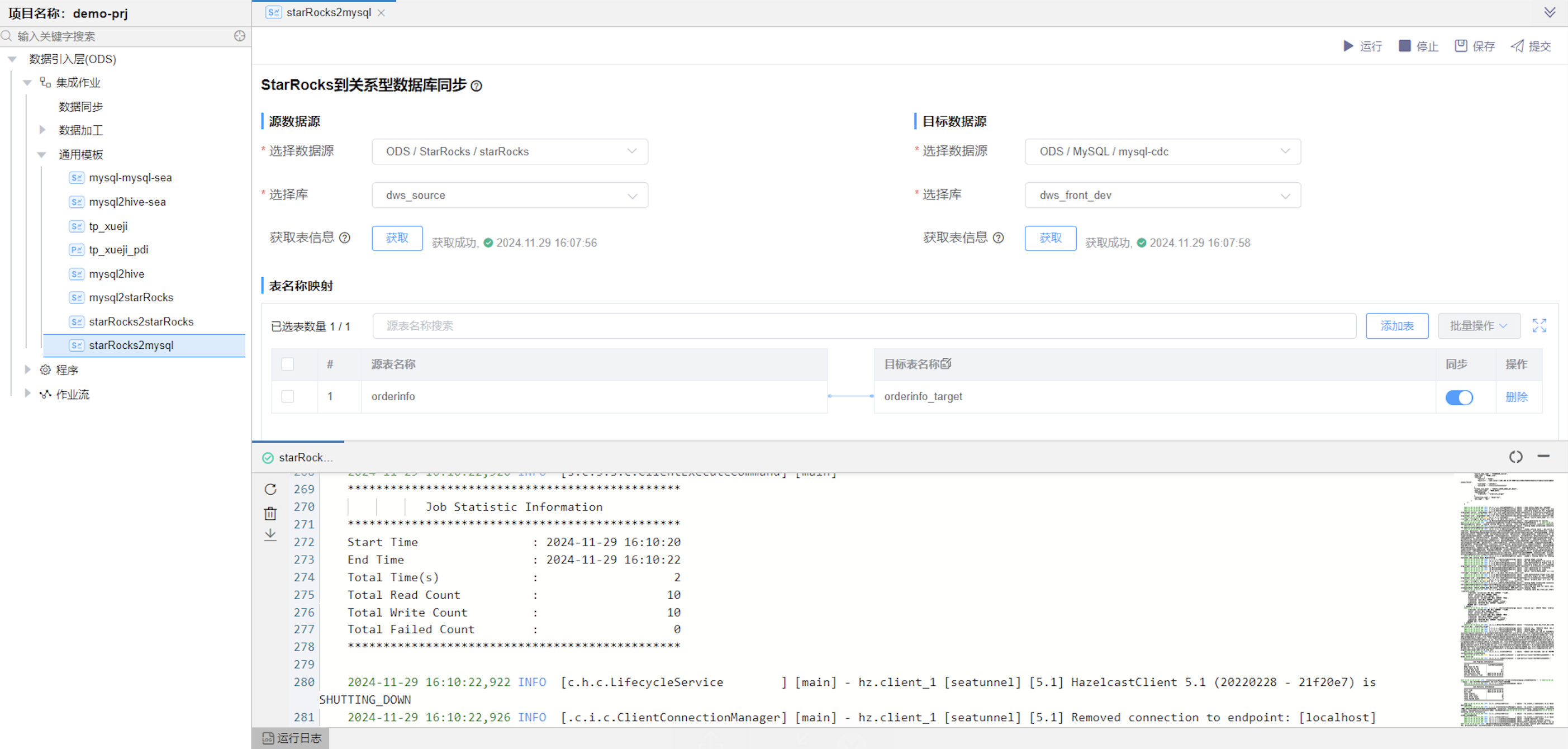Check the orderinfo row checkbox
1568x749 pixels.
(288, 396)
